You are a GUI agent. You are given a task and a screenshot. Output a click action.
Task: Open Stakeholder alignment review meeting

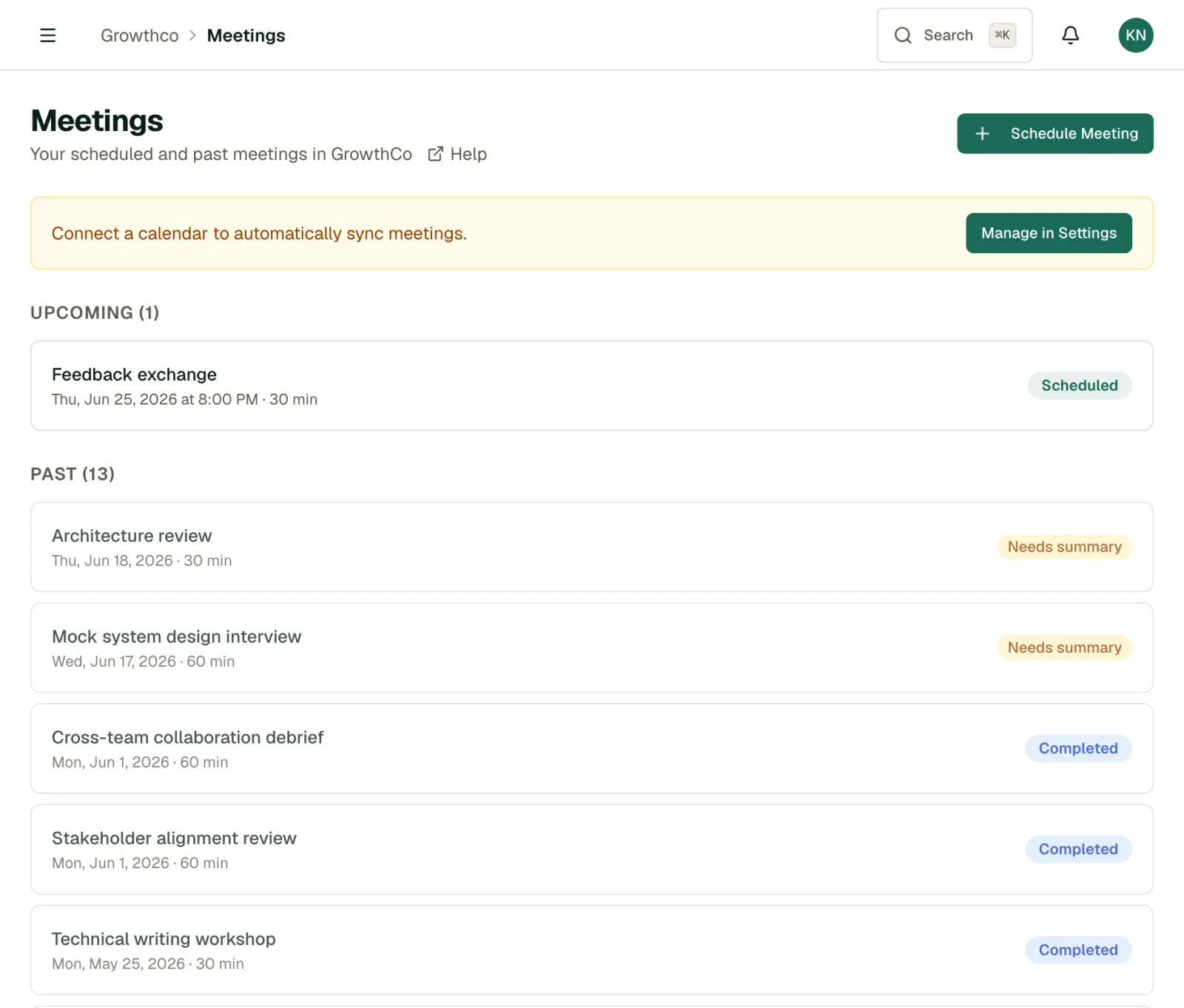click(591, 849)
